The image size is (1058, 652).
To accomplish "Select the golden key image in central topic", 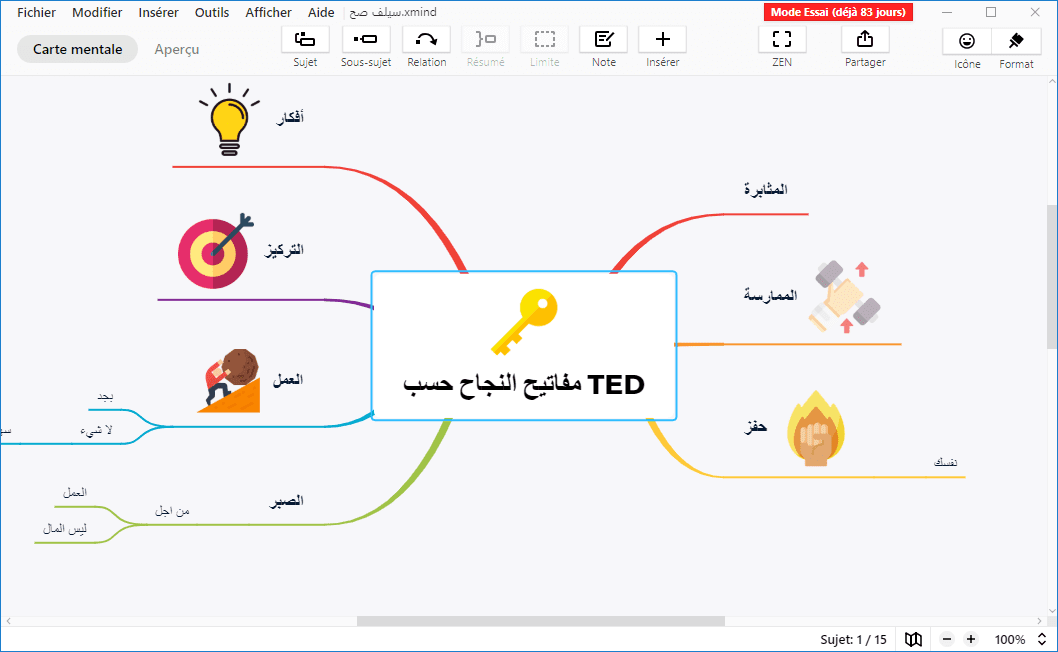I will click(524, 322).
